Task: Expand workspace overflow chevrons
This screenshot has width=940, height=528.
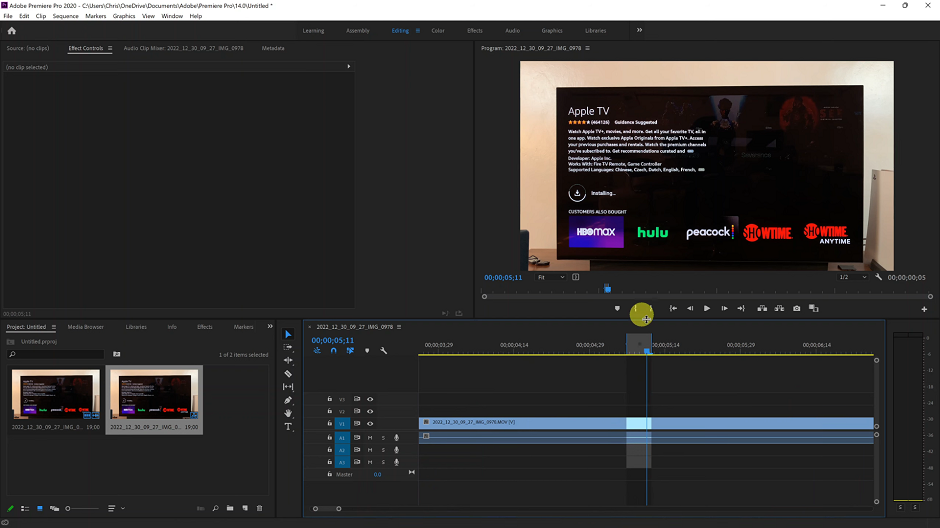Action: (x=639, y=30)
